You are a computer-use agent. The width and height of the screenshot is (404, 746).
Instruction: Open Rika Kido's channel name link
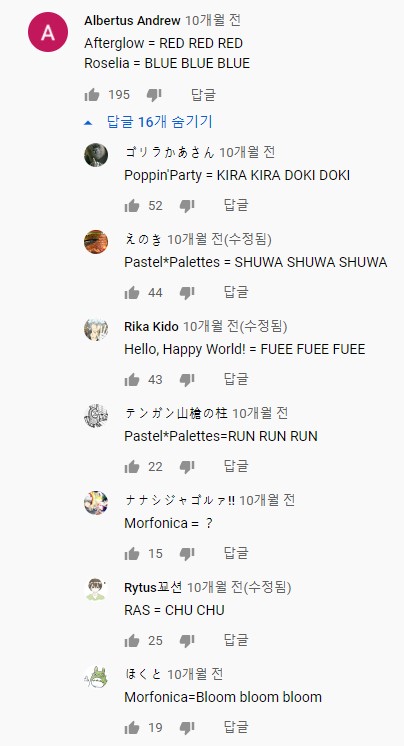tap(151, 327)
